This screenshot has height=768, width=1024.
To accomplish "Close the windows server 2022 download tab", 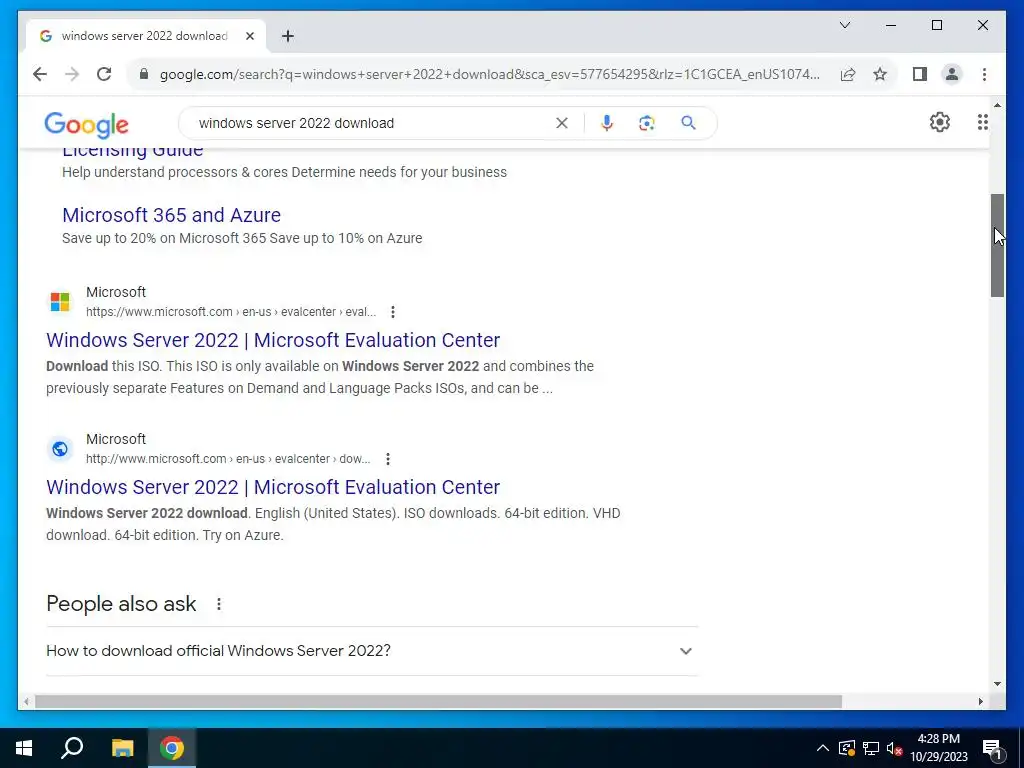I will [249, 36].
